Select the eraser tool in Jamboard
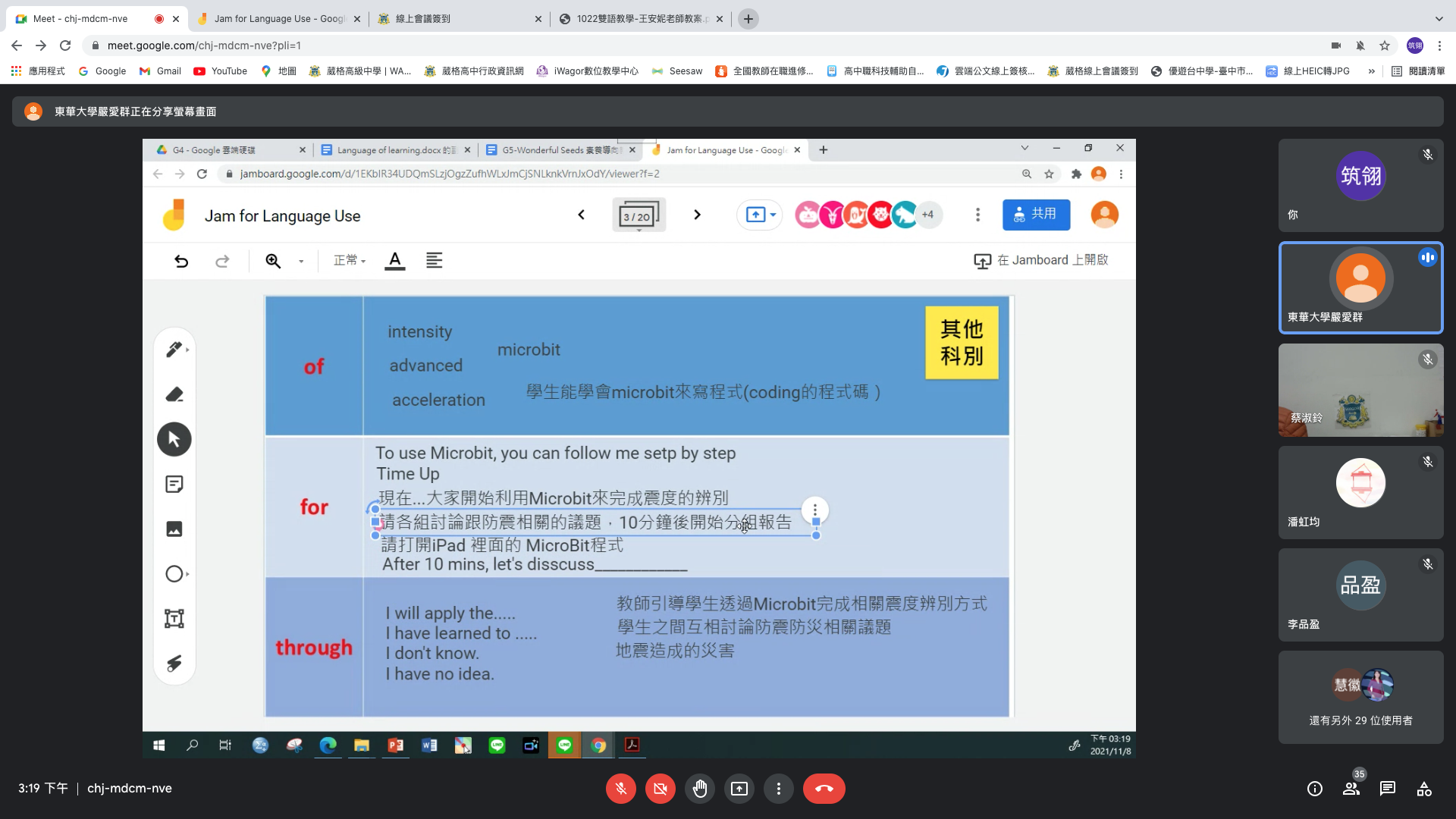 click(174, 394)
